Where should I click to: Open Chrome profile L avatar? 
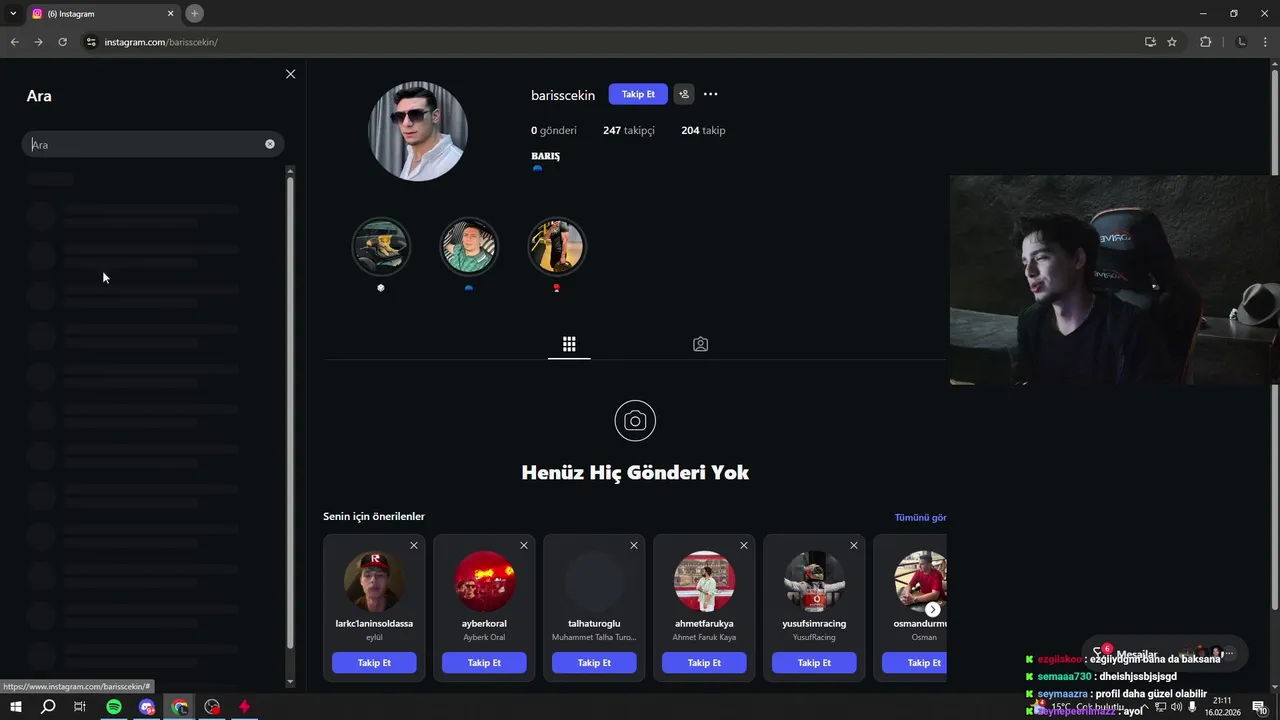click(x=1242, y=42)
